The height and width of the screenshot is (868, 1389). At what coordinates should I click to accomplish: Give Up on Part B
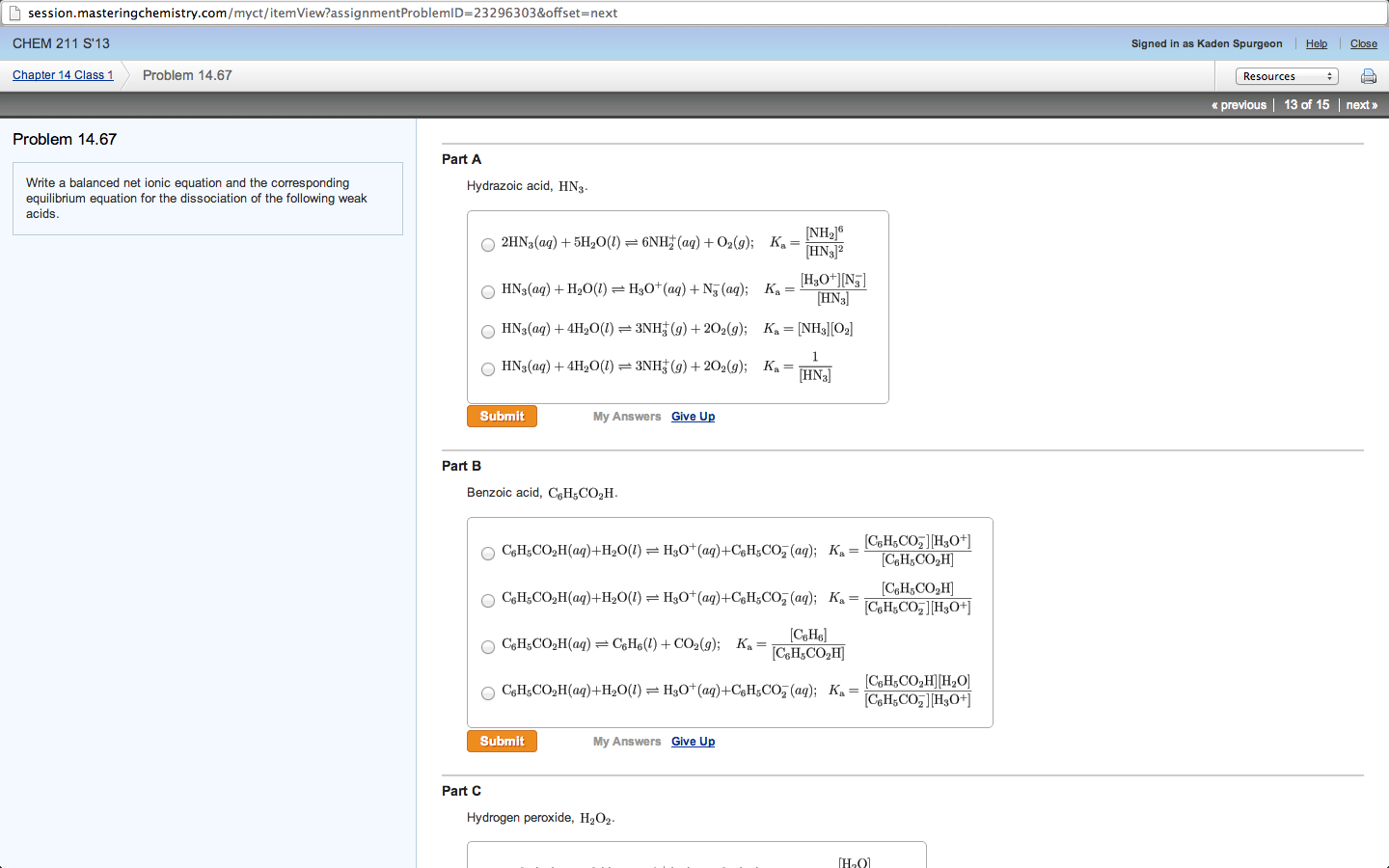pyautogui.click(x=693, y=741)
